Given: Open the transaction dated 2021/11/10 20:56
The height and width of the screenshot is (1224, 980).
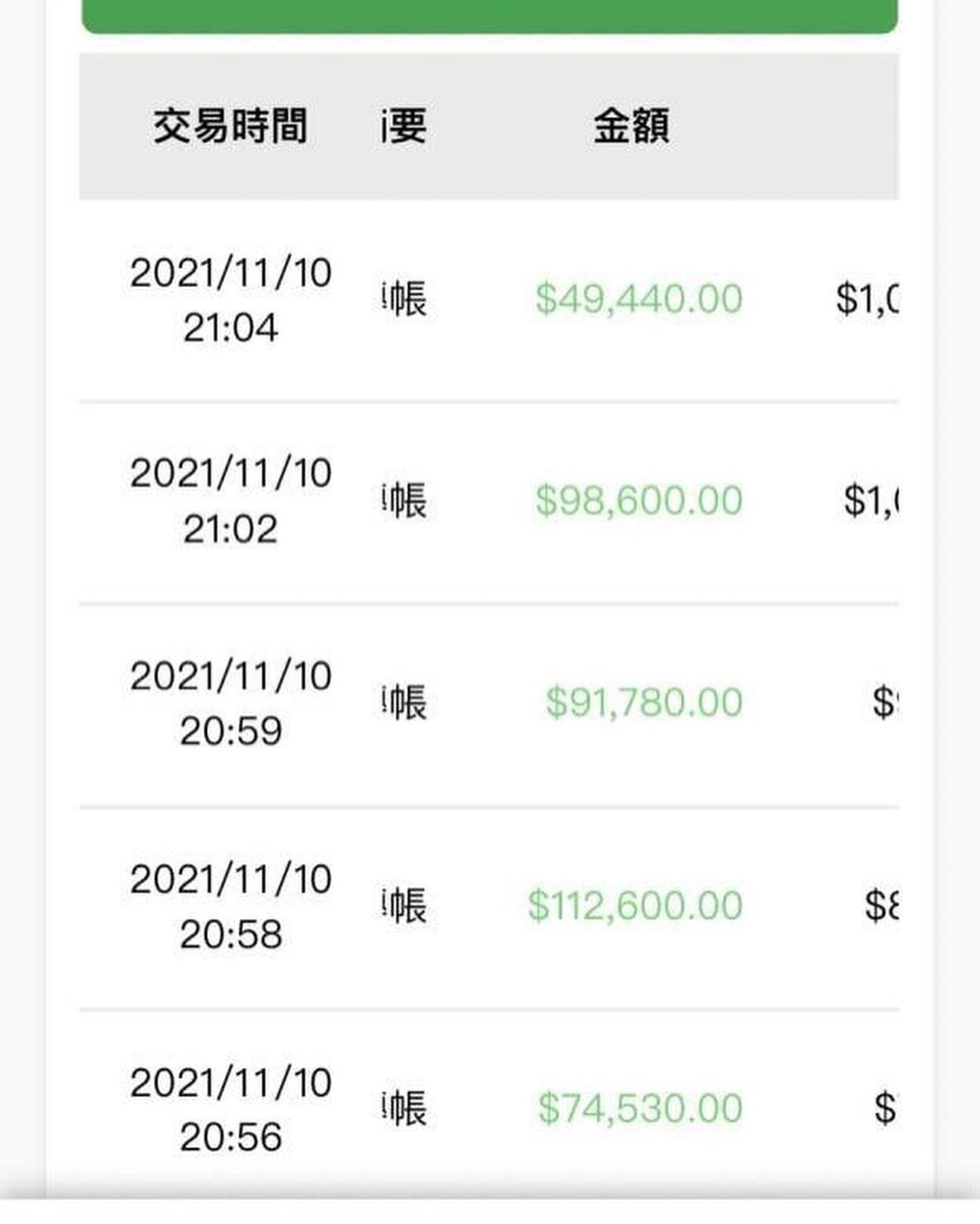Looking at the screenshot, I should coord(231,1109).
